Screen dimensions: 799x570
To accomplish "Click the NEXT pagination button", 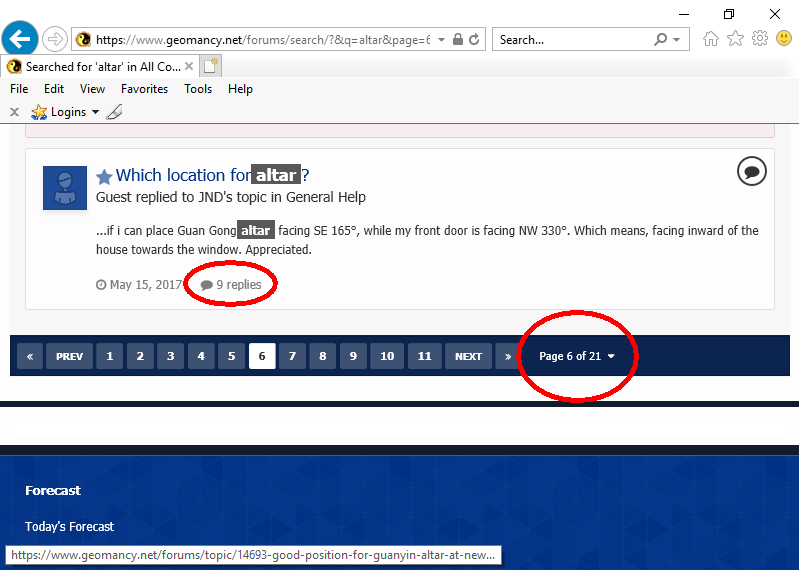I will (468, 356).
